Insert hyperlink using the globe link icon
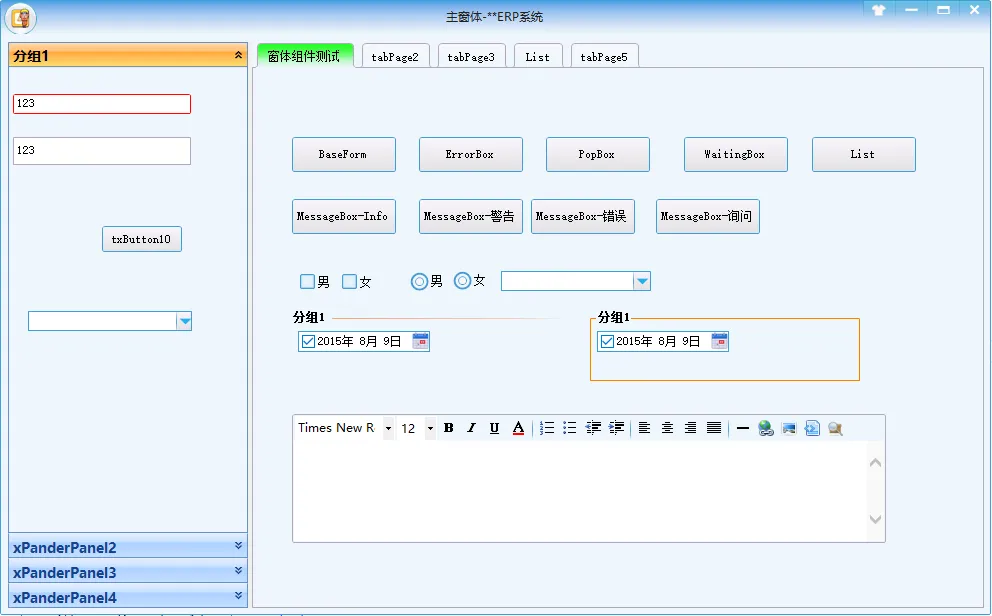Viewport: 992px width, 616px height. 766,428
